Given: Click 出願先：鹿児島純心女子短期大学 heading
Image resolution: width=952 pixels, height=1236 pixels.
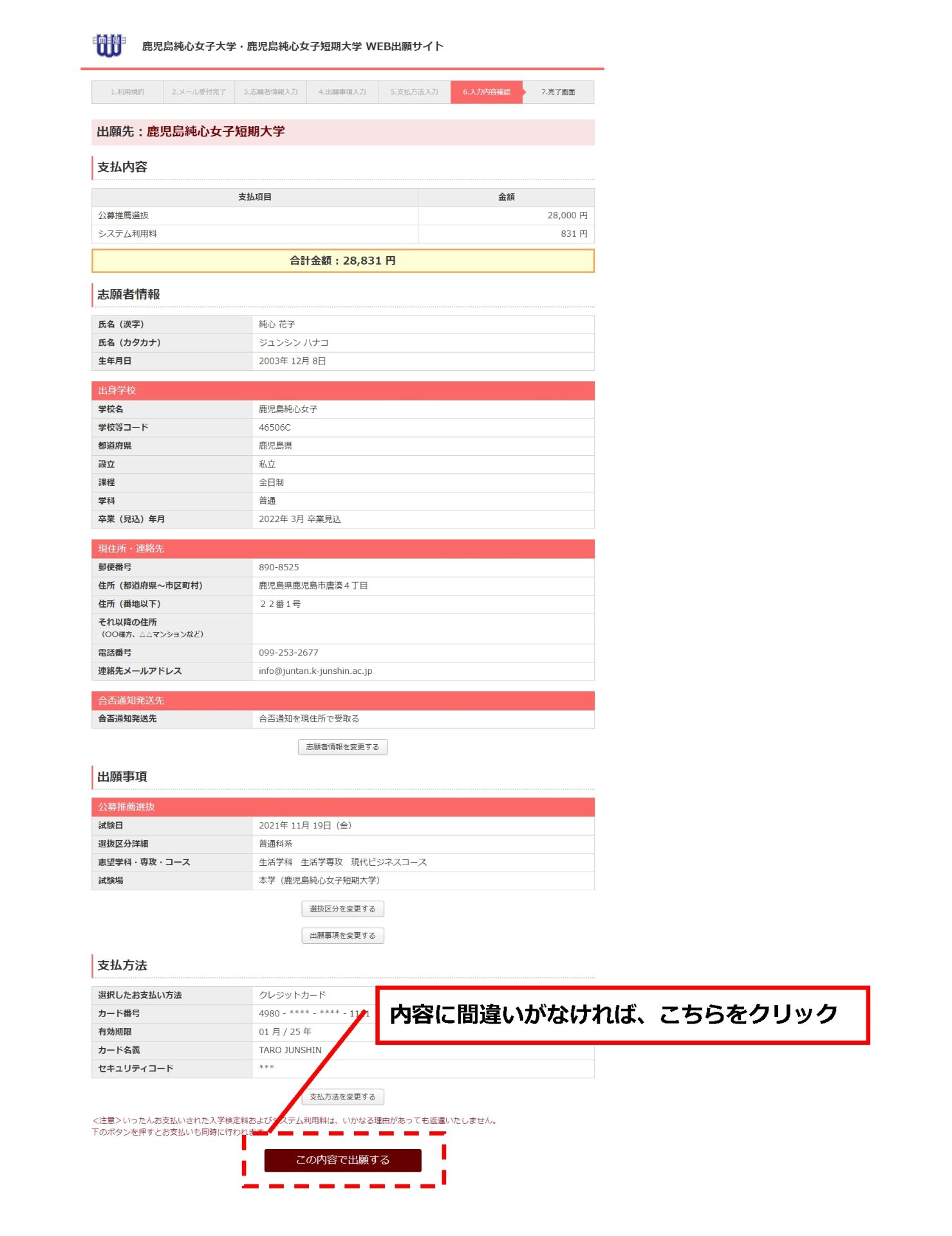Looking at the screenshot, I should pyautogui.click(x=191, y=132).
